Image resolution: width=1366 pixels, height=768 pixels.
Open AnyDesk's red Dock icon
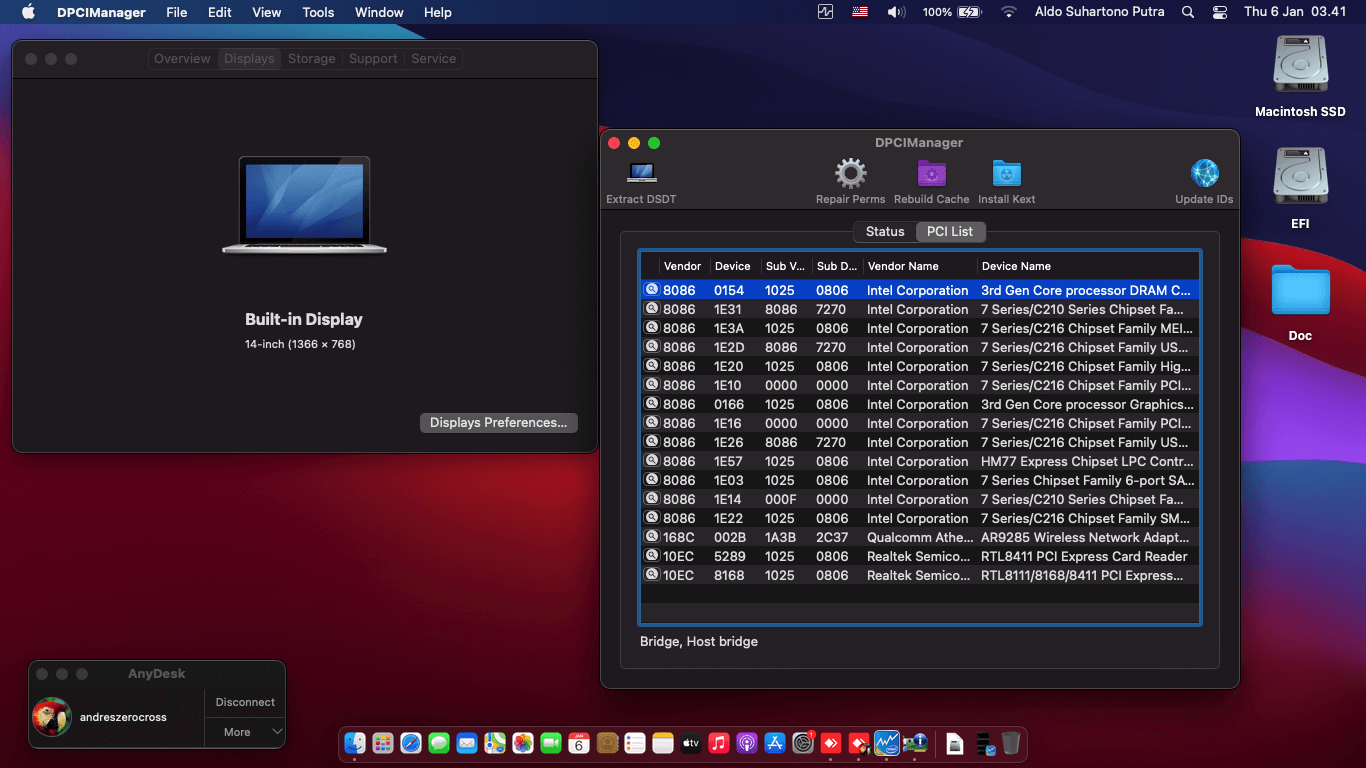click(830, 744)
